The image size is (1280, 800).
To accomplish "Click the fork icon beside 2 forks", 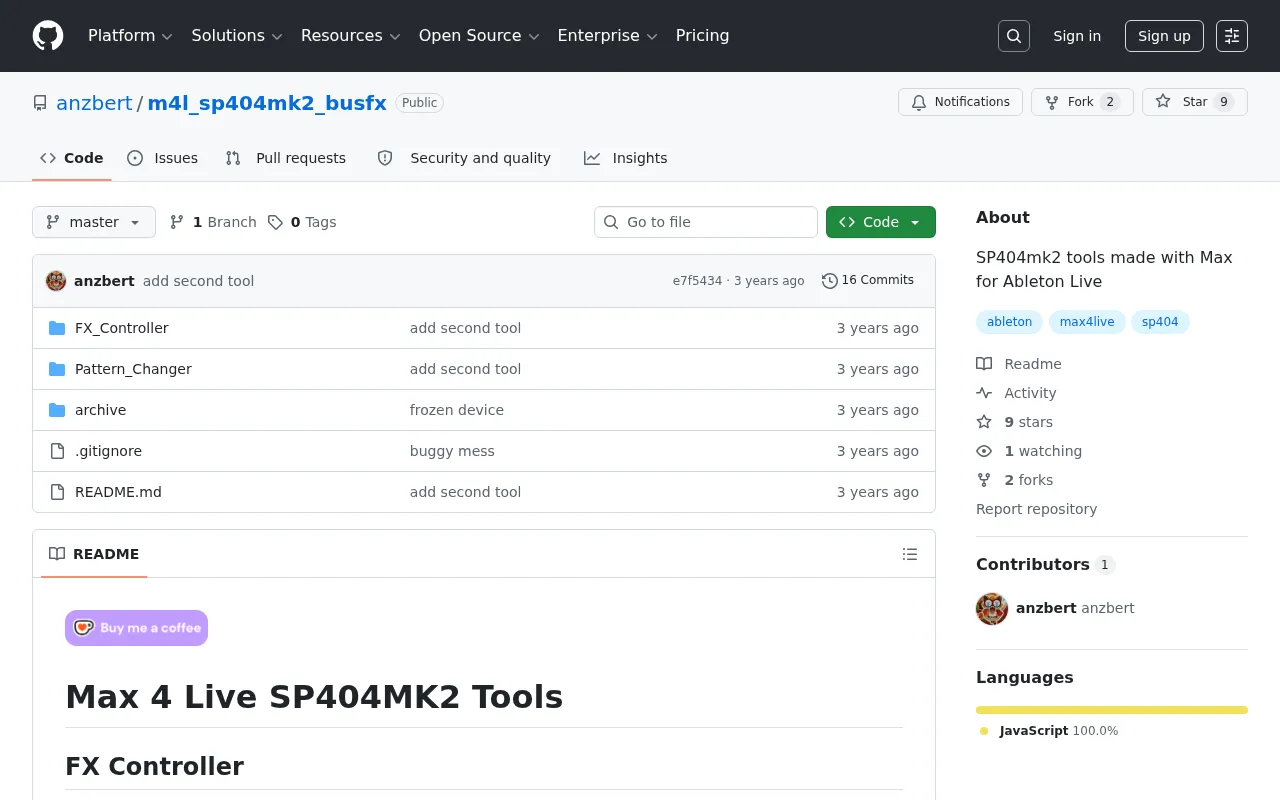I will click(x=984, y=480).
